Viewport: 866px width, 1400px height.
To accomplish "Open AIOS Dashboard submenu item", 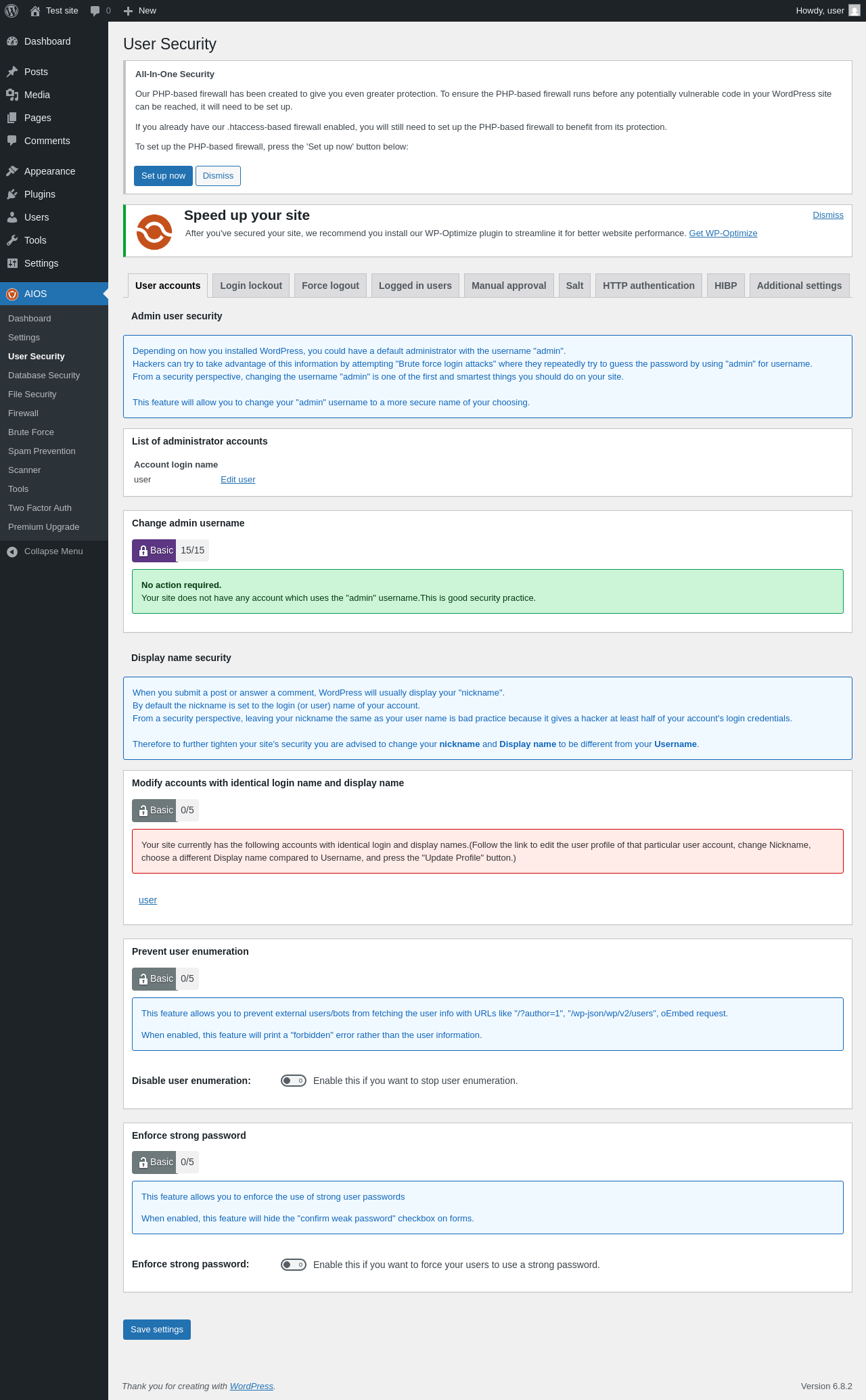I will (54, 319).
